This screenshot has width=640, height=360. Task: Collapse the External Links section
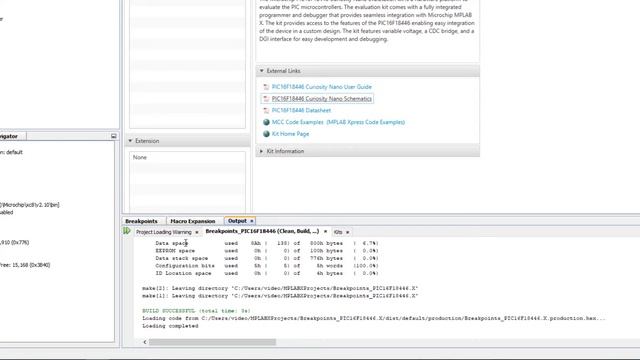(x=262, y=71)
